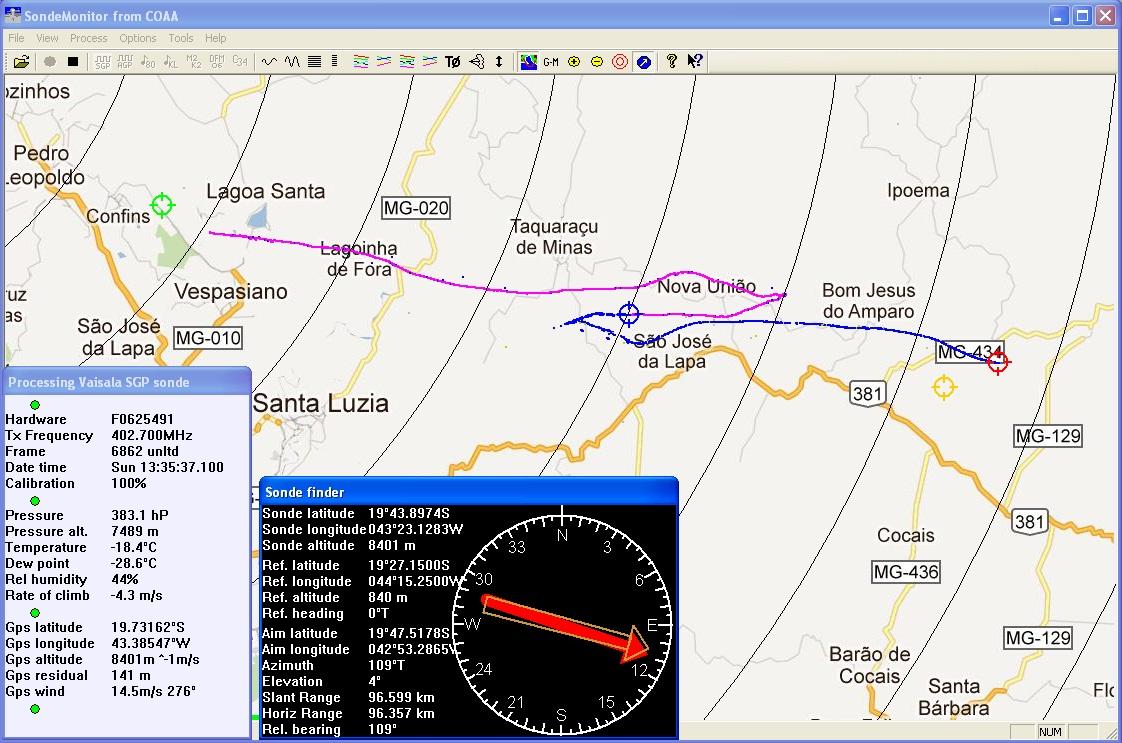Screen dimensions: 1122x743
Task: Select the DFM06 sonde type toolbar icon
Action: pos(217,62)
